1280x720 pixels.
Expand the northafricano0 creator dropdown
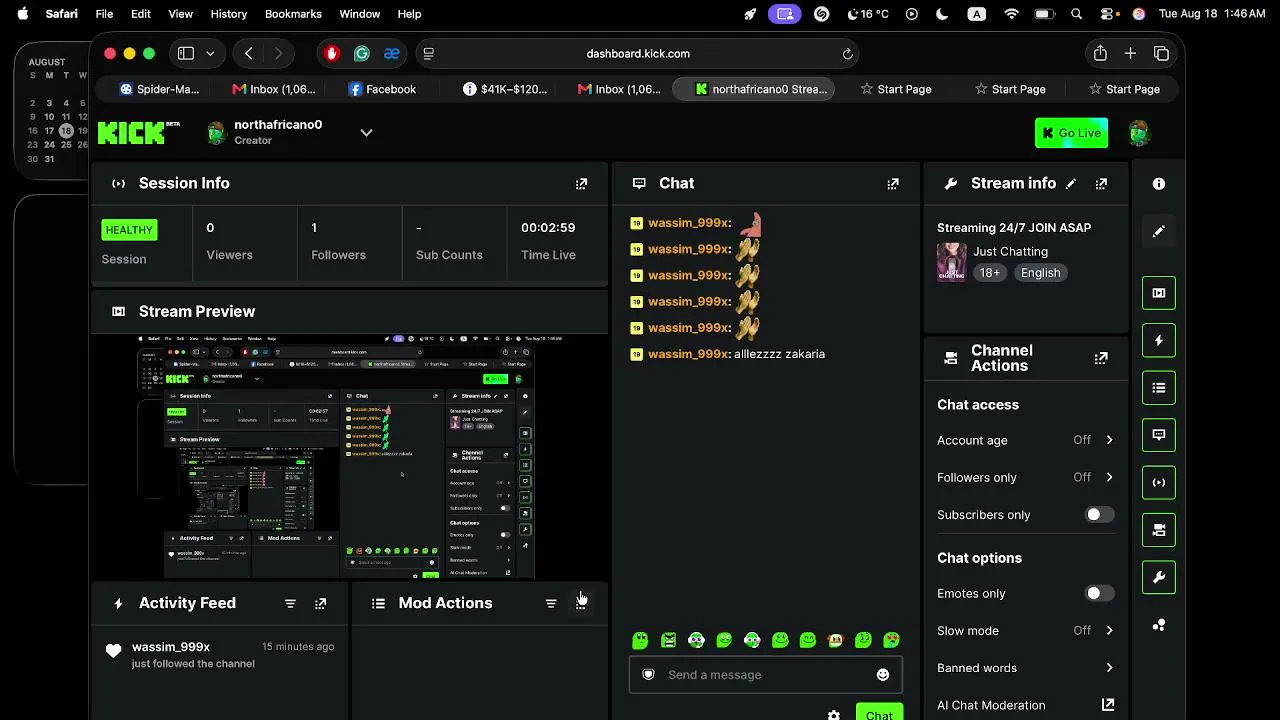pos(366,133)
